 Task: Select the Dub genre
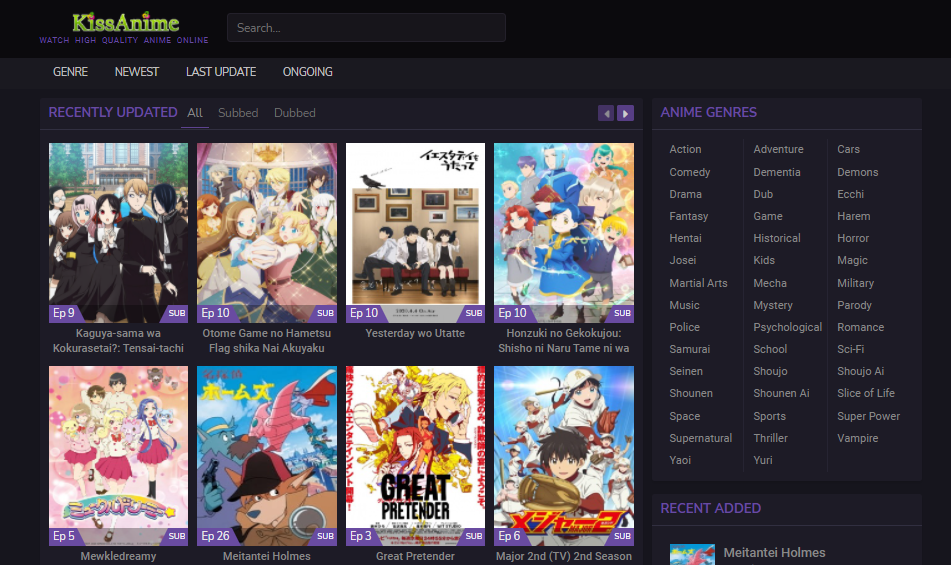pyautogui.click(x=763, y=194)
